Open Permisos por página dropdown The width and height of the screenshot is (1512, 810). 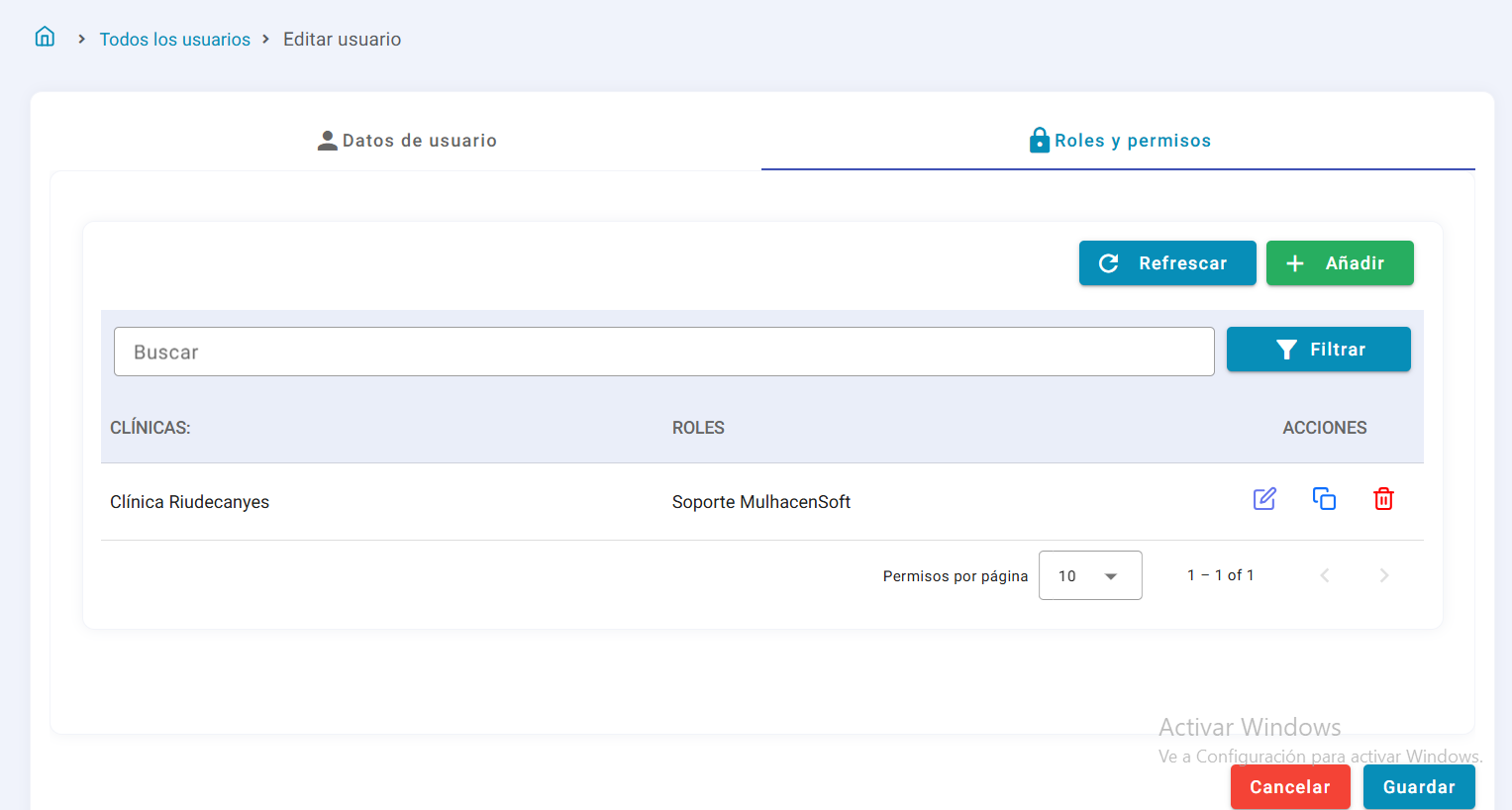tap(1090, 575)
